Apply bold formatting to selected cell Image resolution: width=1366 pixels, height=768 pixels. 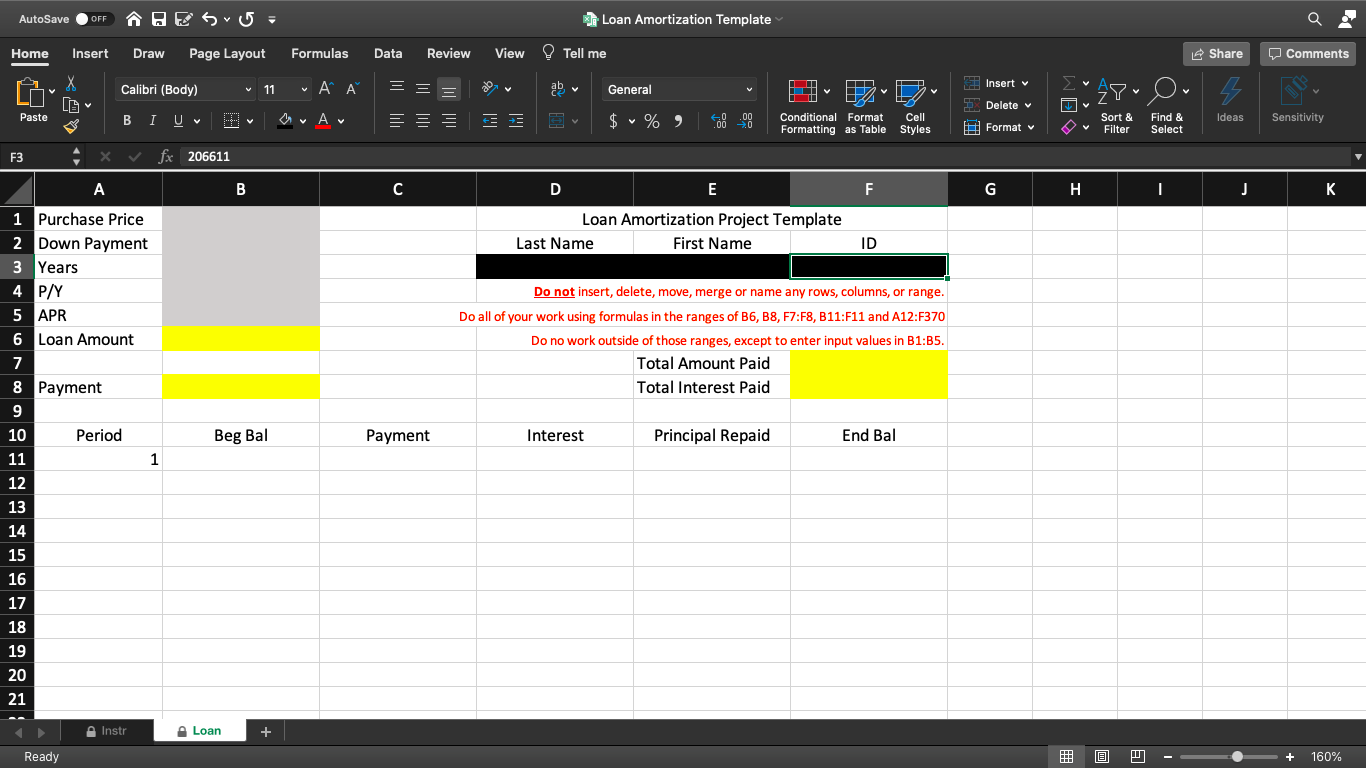tap(126, 120)
